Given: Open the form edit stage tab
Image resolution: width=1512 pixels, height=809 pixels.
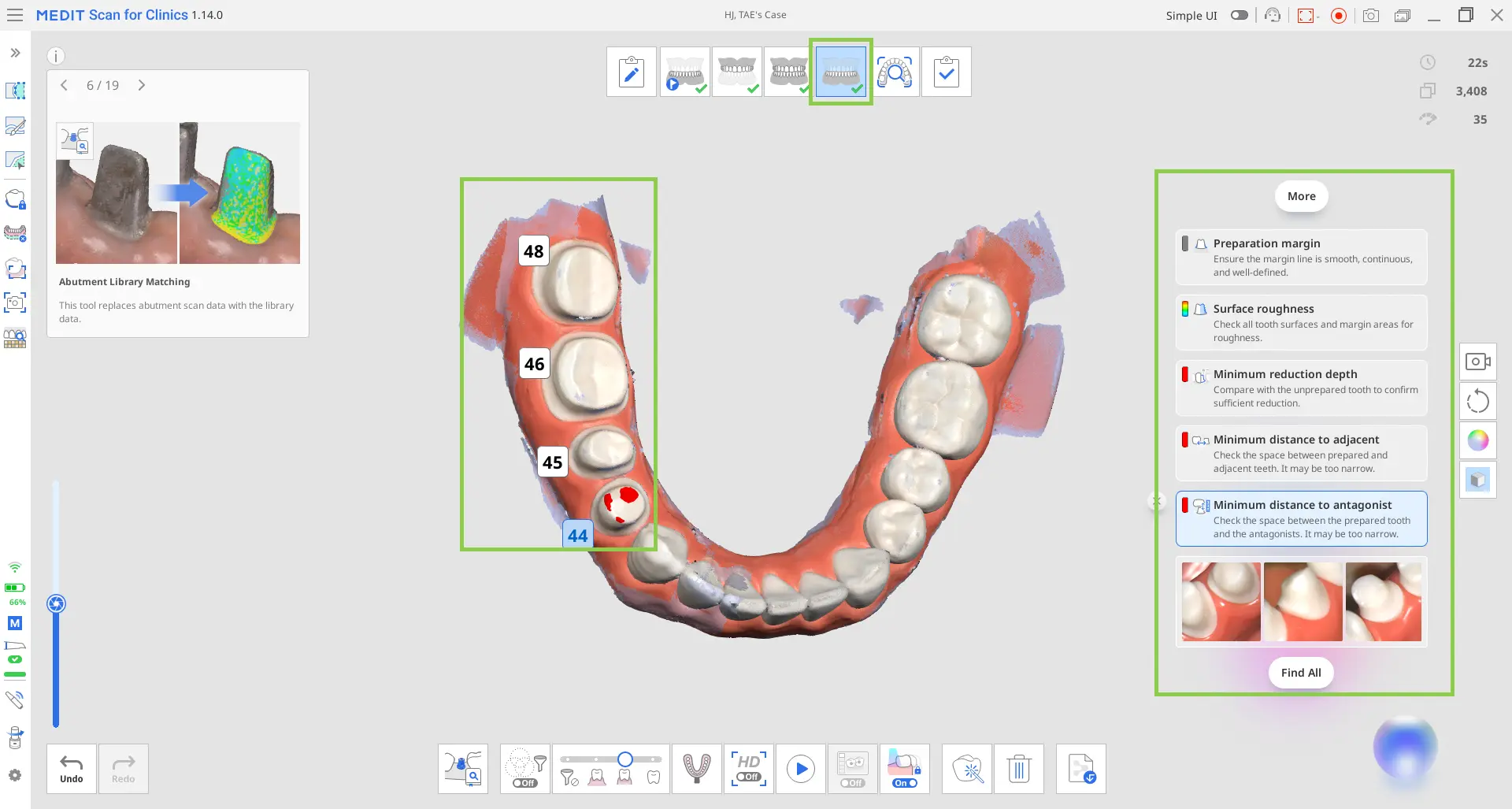Looking at the screenshot, I should (632, 72).
